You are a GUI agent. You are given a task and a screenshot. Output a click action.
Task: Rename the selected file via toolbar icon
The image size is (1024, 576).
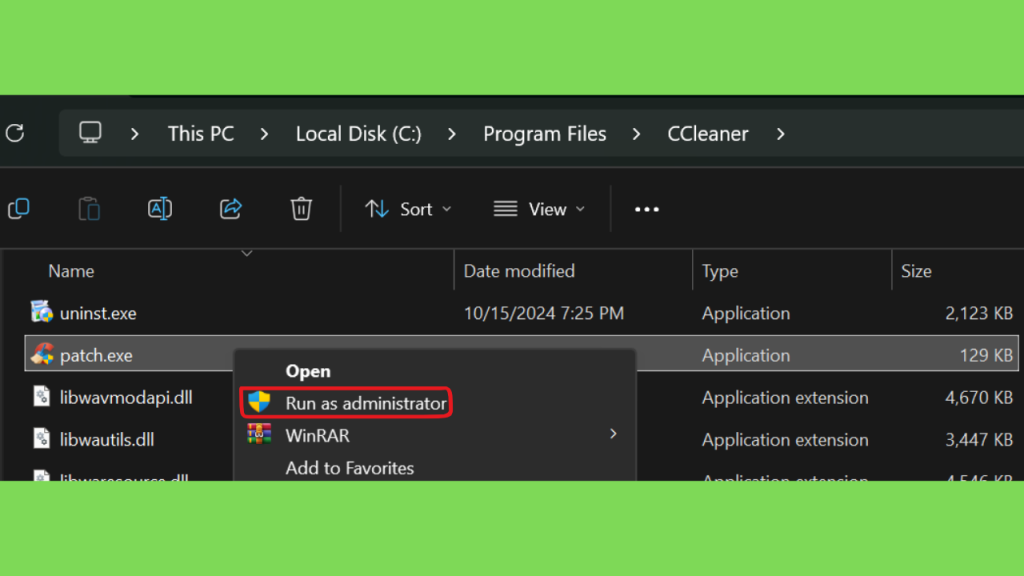click(160, 209)
